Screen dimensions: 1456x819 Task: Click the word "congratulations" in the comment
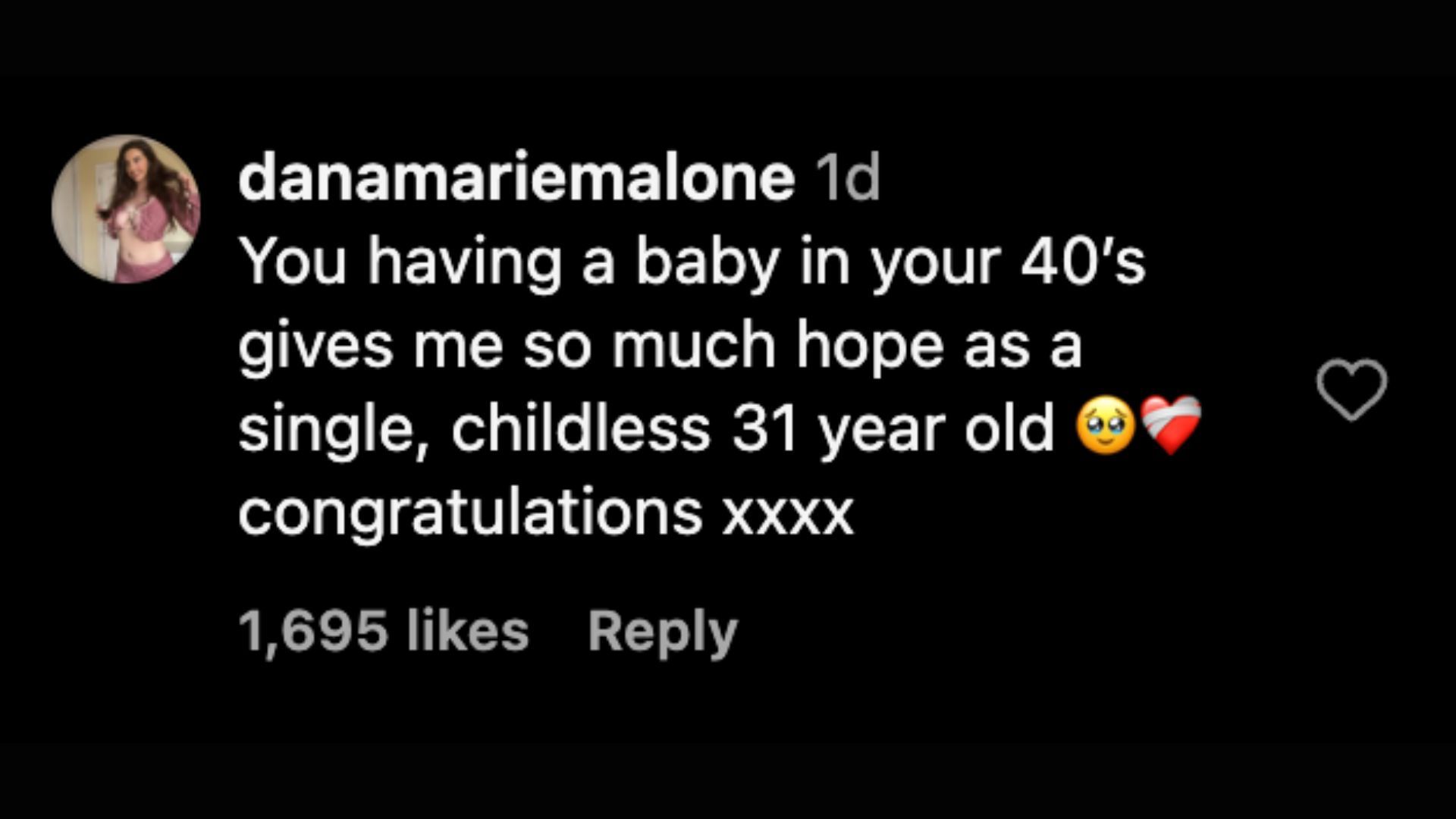tap(470, 513)
